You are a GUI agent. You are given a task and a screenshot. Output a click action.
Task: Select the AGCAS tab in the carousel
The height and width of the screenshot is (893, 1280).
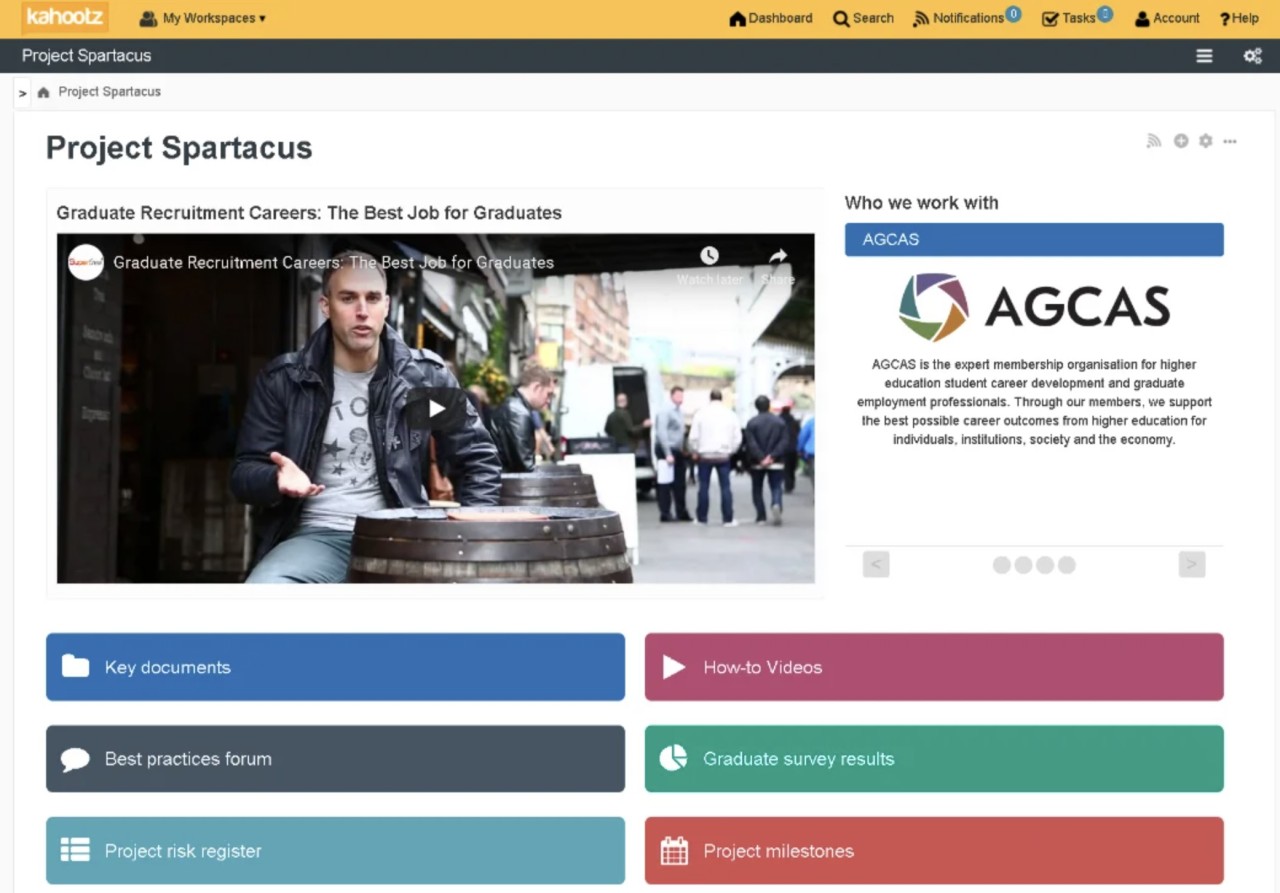pyautogui.click(x=1034, y=239)
